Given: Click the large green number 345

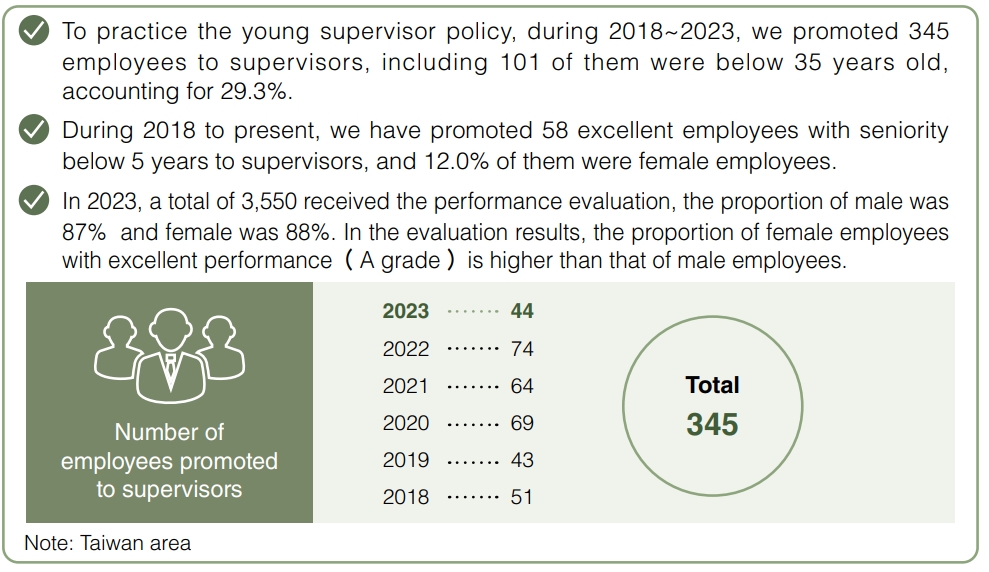Looking at the screenshot, I should [712, 424].
